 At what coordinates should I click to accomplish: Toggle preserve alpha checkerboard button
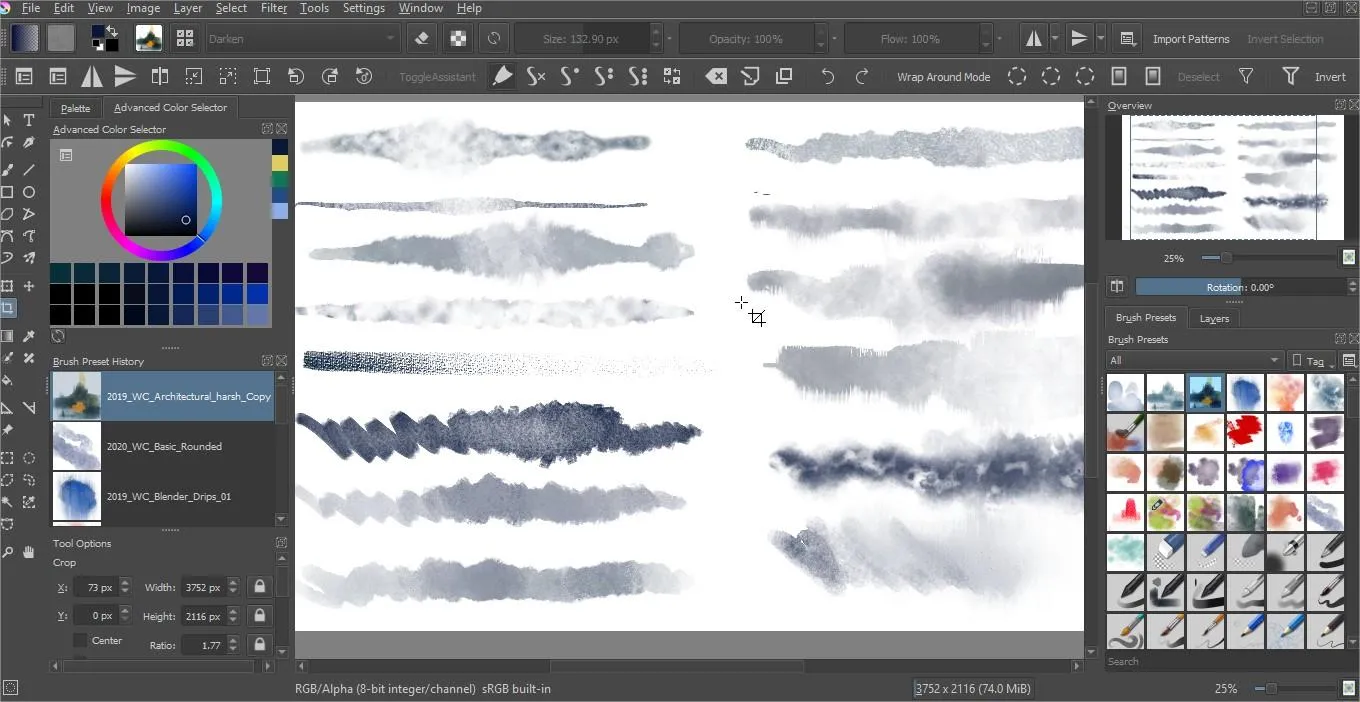(x=458, y=39)
